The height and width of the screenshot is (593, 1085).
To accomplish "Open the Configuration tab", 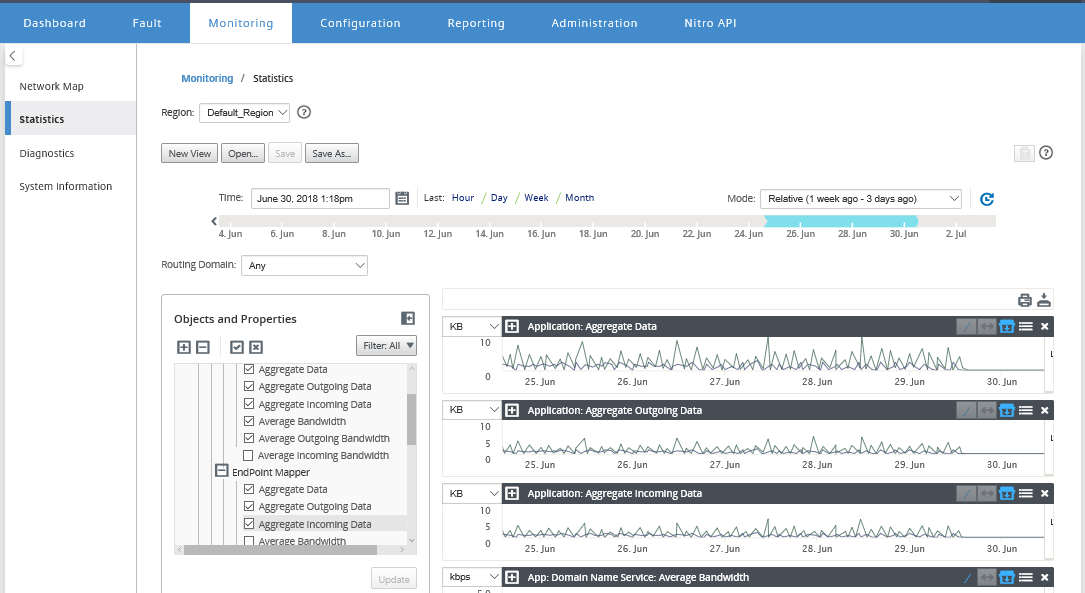I will 361,23.
